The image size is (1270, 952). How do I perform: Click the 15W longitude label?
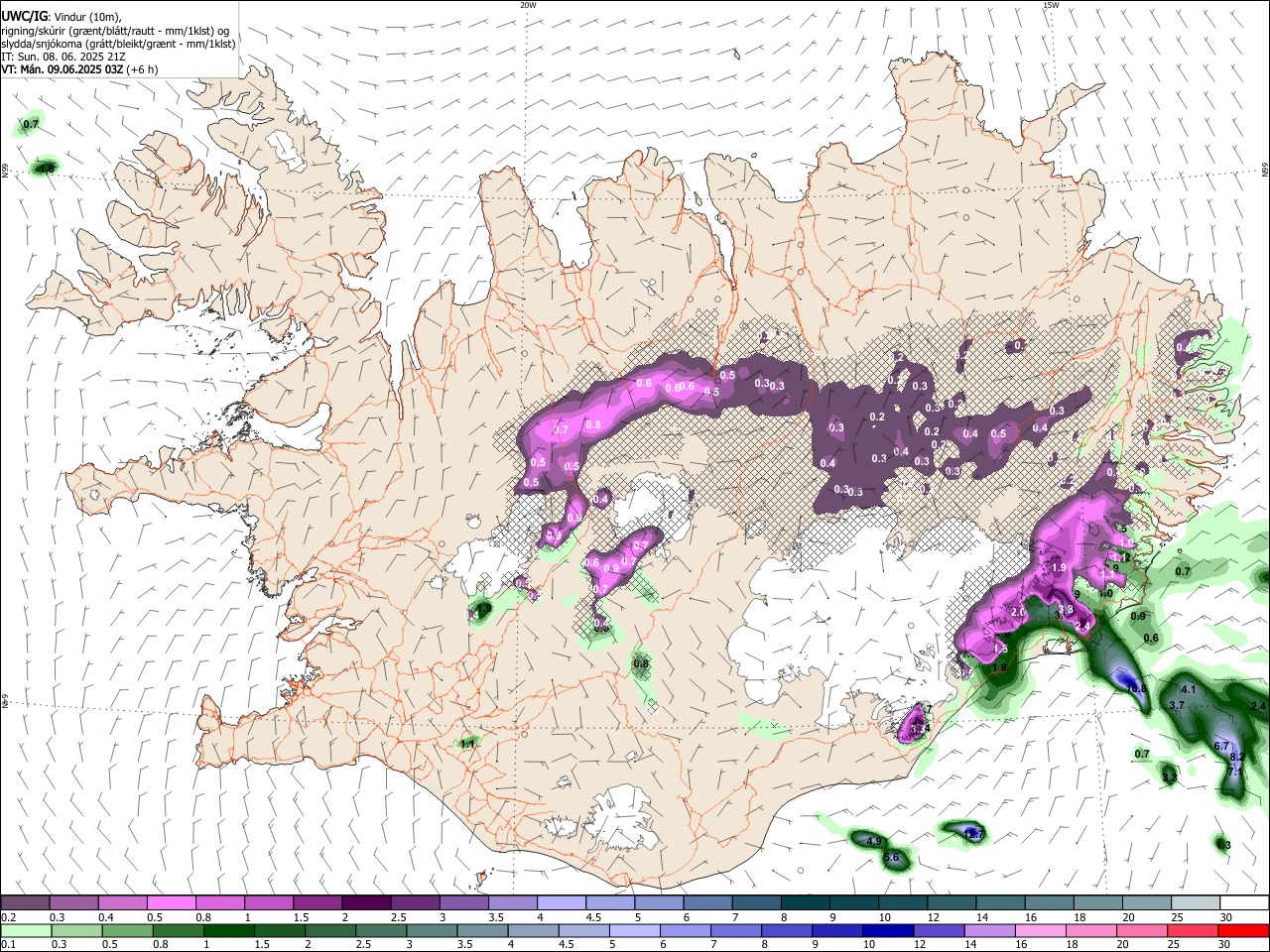pyautogui.click(x=1051, y=5)
